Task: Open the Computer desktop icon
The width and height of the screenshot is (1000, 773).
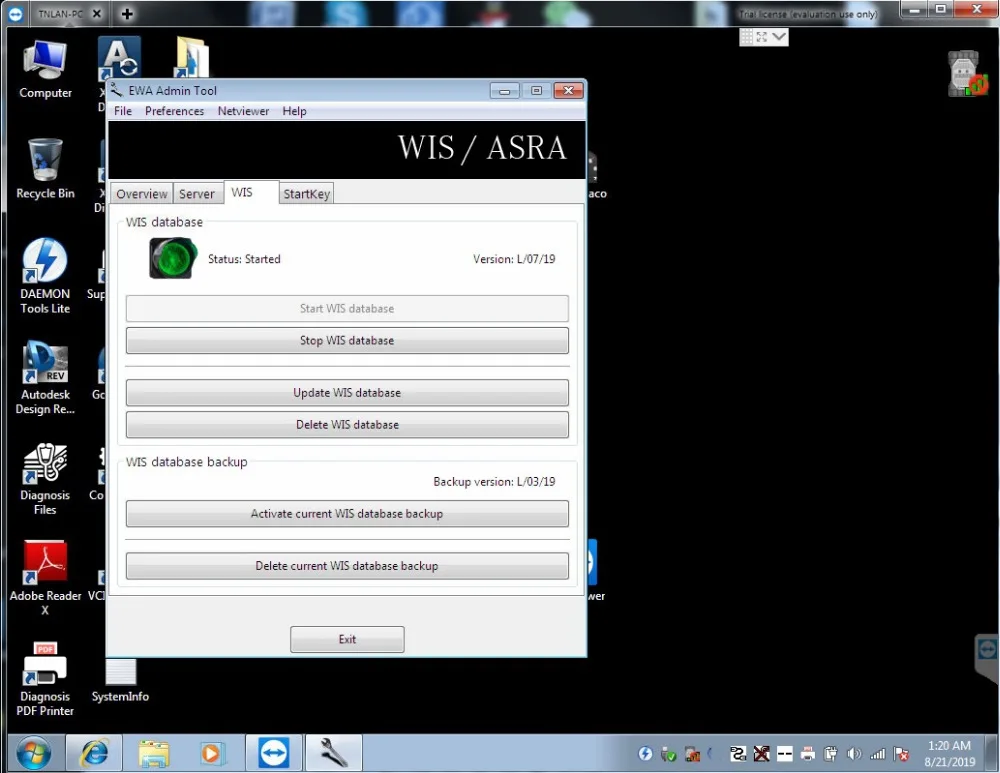Action: (x=45, y=70)
